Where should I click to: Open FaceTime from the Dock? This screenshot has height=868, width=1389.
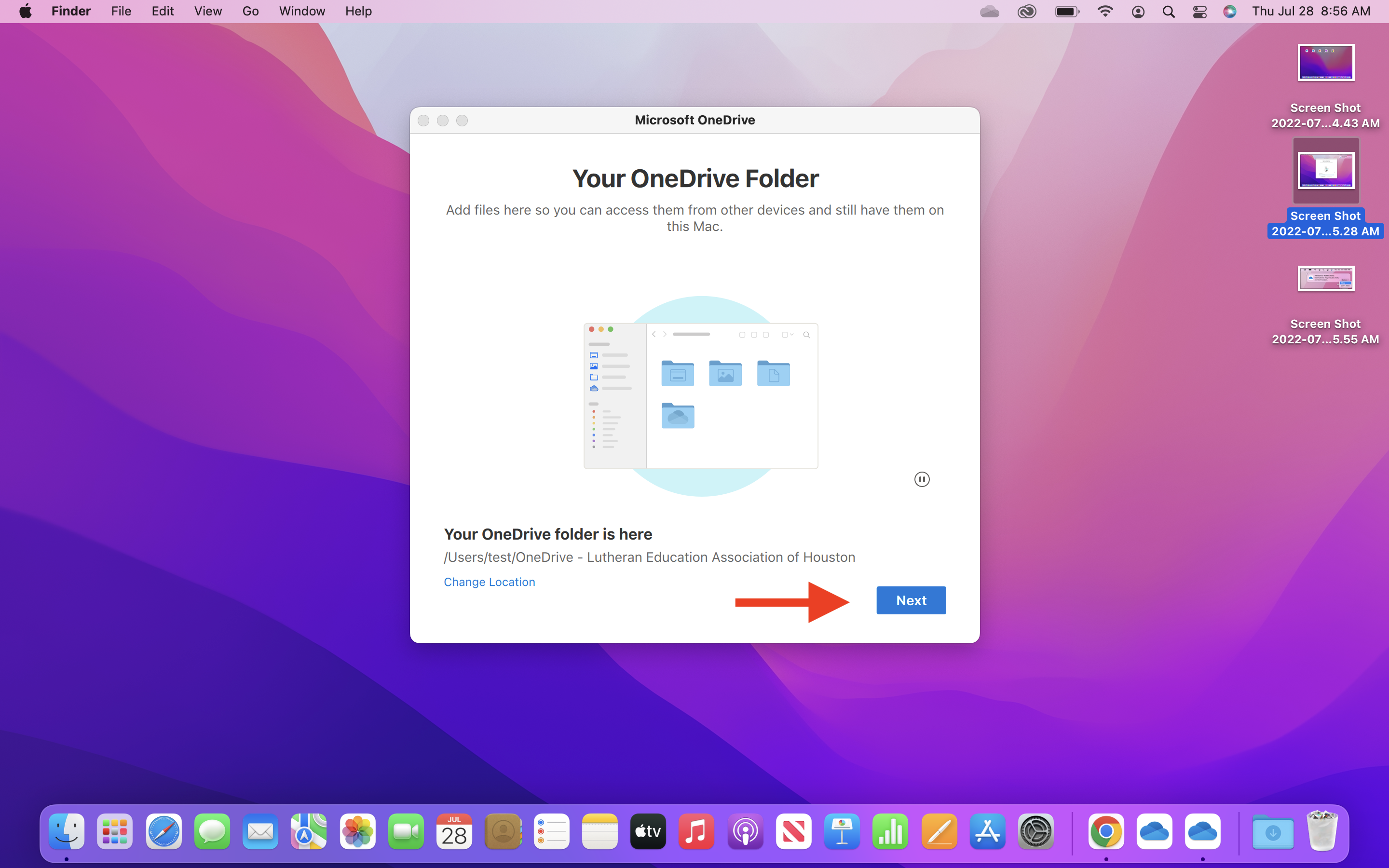[406, 831]
